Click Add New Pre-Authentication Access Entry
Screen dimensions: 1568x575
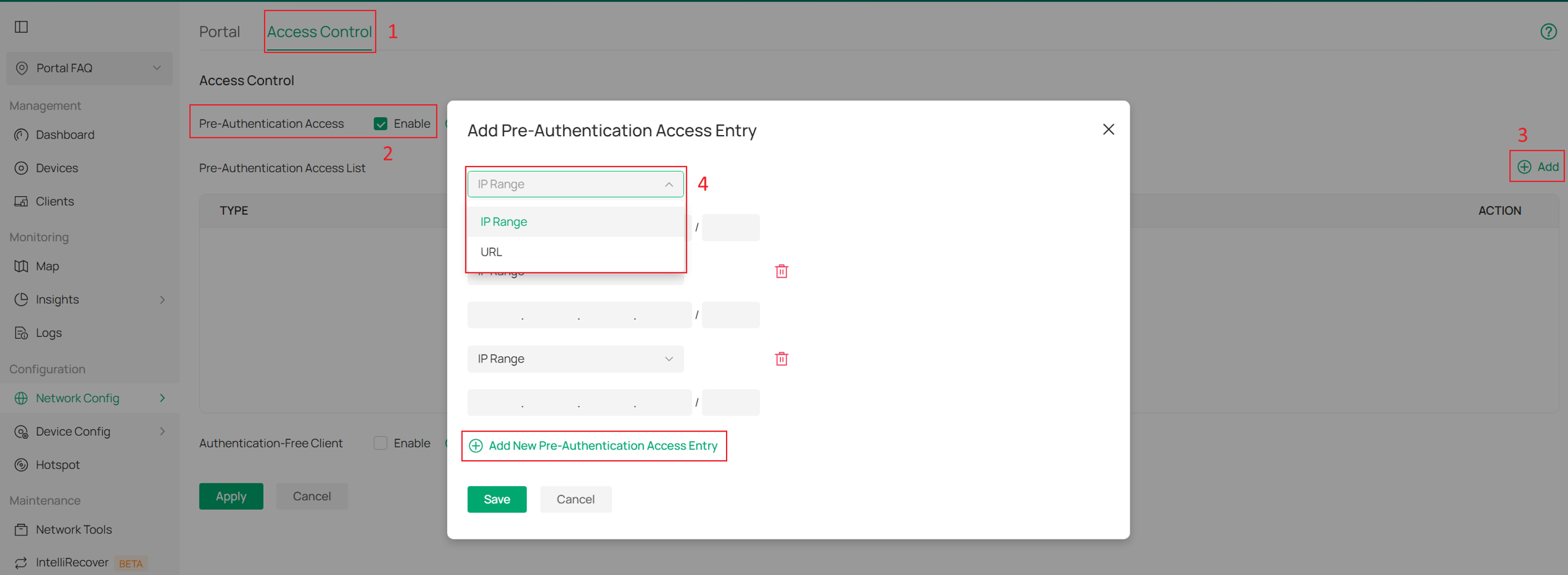(x=594, y=446)
